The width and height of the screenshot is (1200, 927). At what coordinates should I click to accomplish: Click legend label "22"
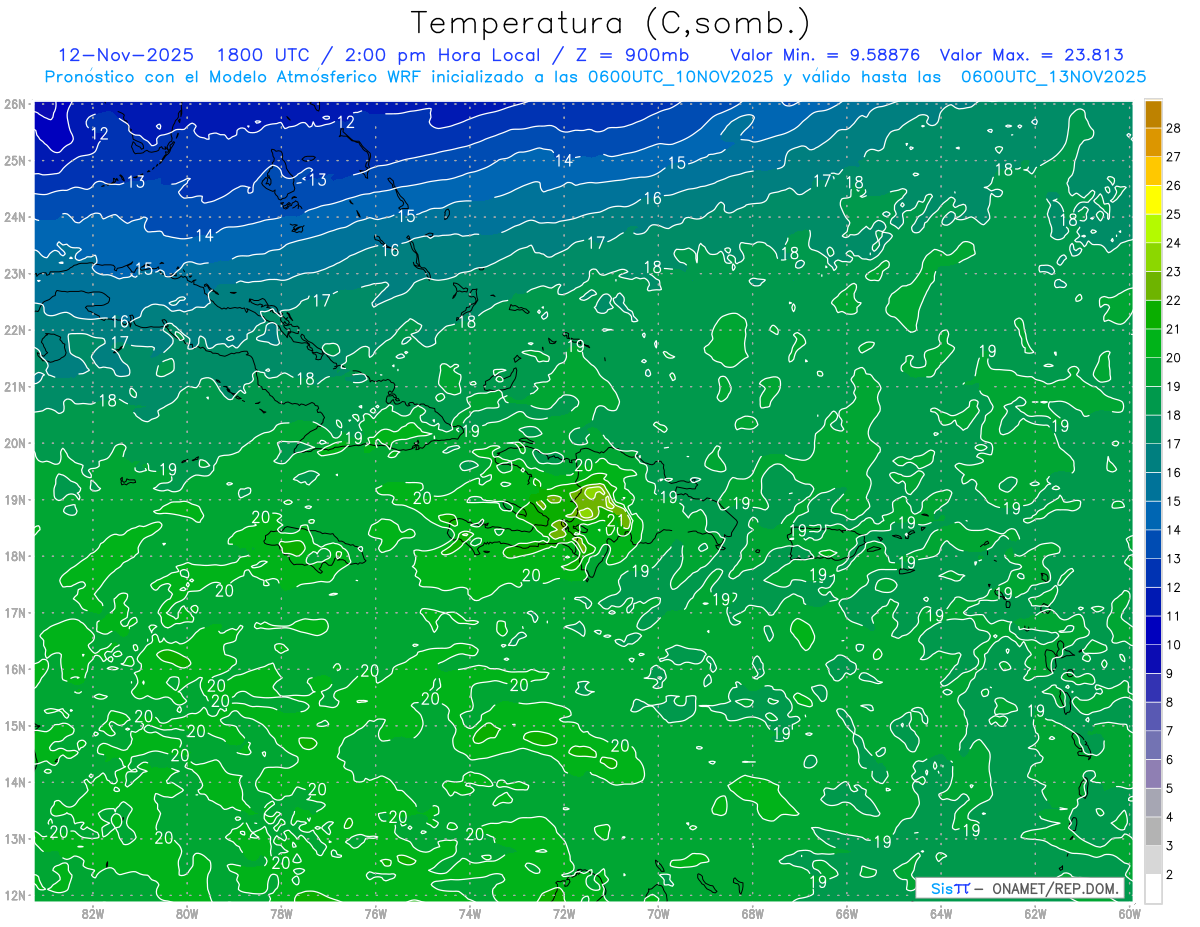point(1173,300)
